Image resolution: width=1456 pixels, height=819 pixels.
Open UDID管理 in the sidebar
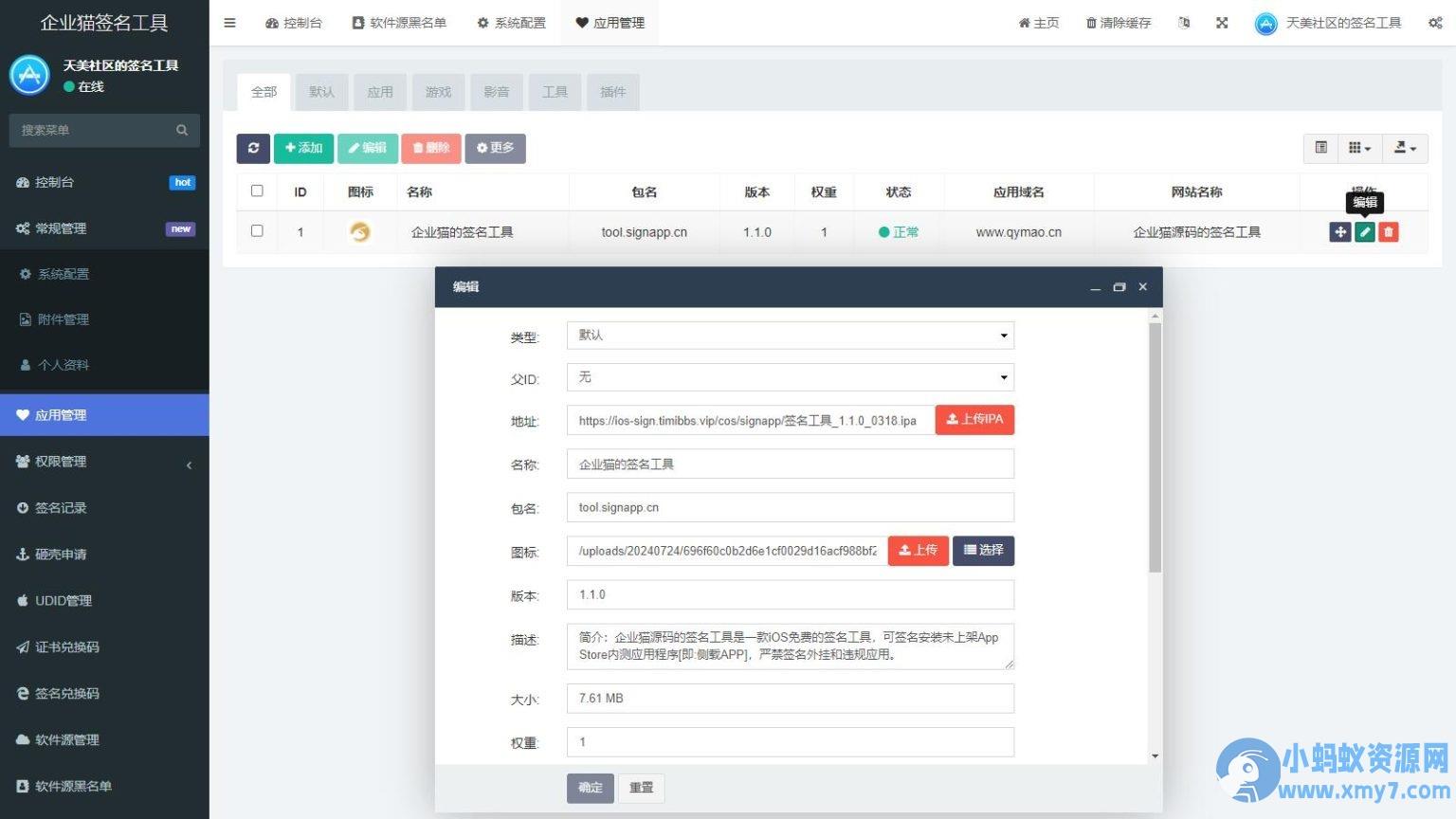[x=104, y=601]
